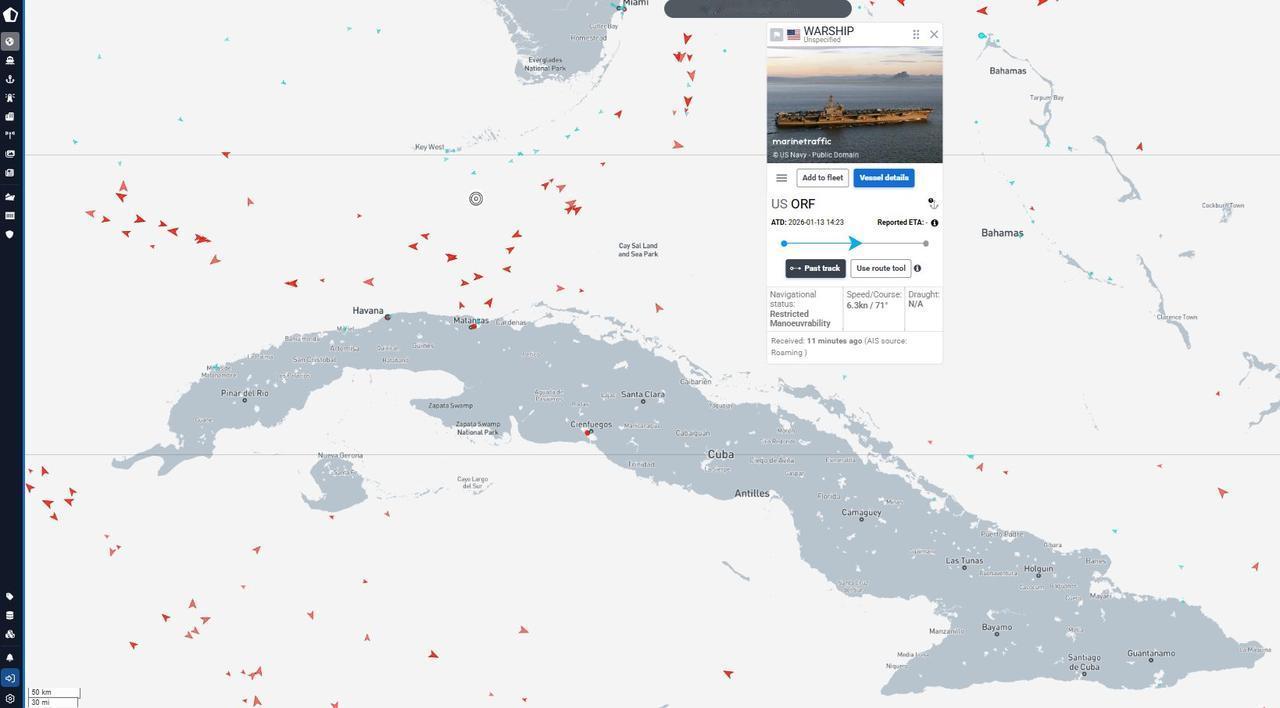Click the Holguin label

1039,569
